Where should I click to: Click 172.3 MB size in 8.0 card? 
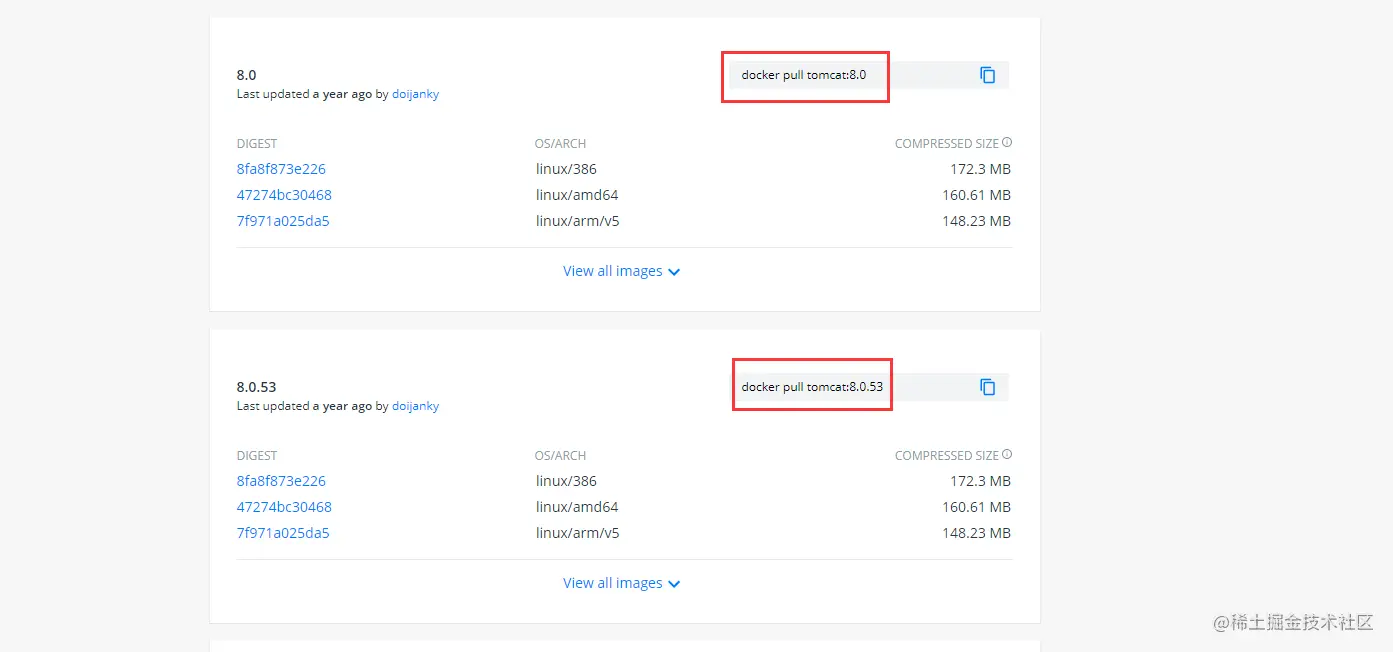click(980, 169)
